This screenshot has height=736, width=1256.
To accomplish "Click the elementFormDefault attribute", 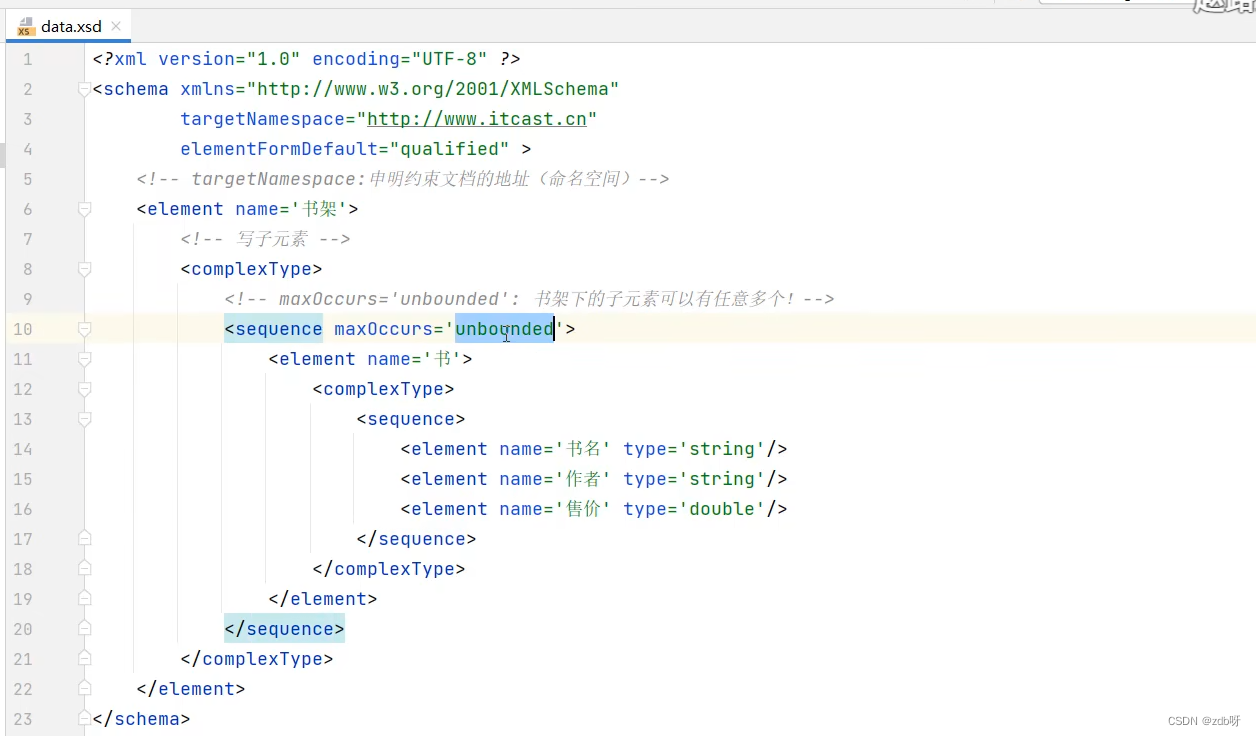I will point(345,149).
